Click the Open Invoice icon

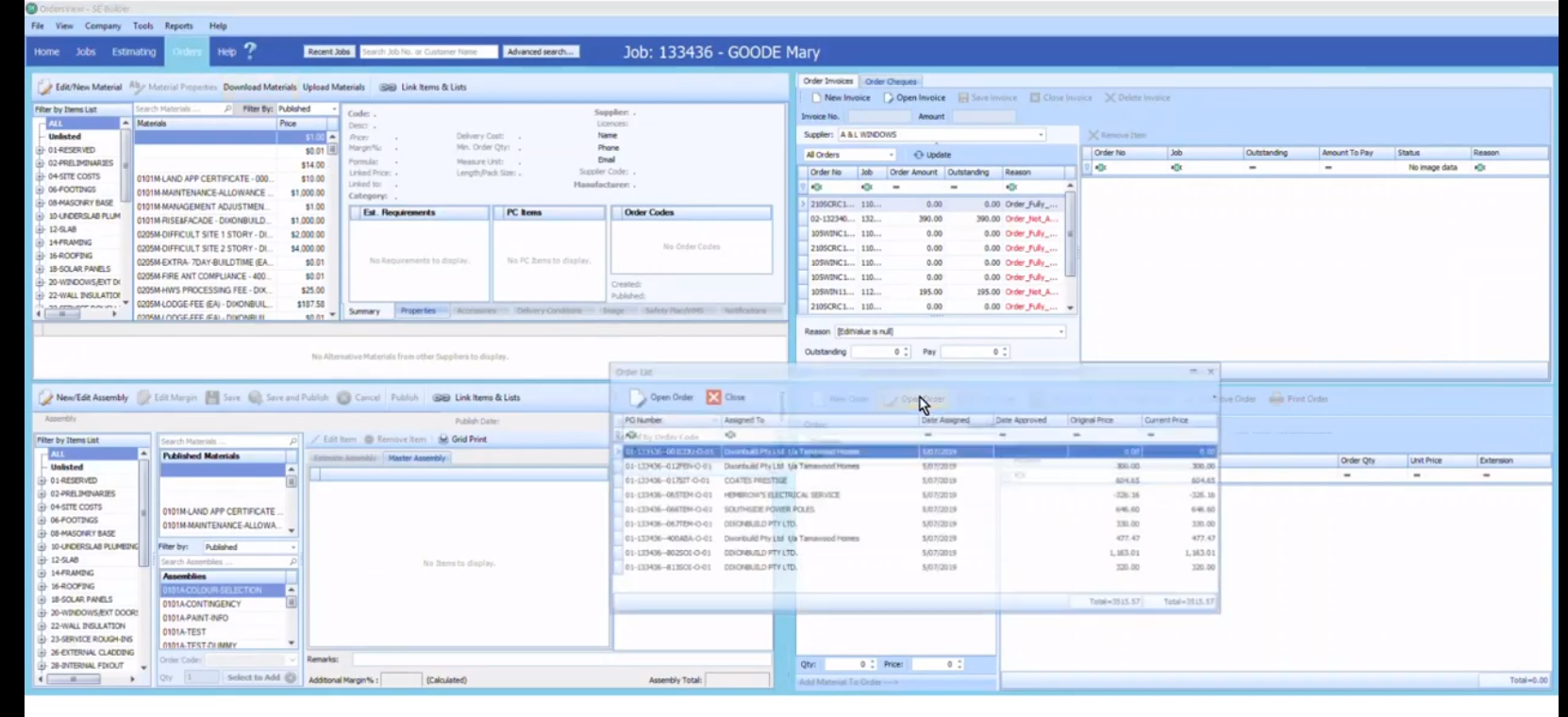click(x=889, y=97)
